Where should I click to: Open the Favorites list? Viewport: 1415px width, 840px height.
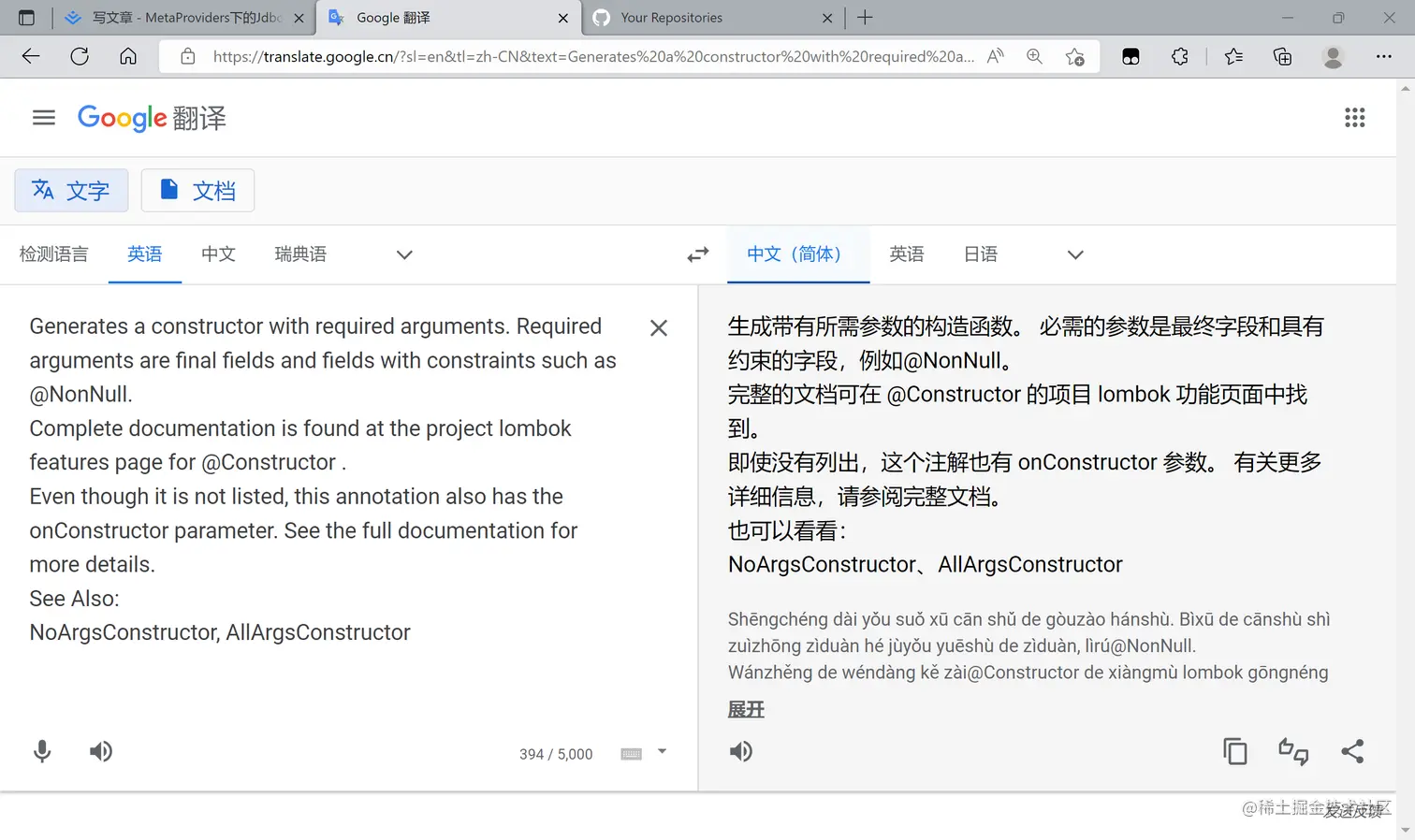(1233, 56)
